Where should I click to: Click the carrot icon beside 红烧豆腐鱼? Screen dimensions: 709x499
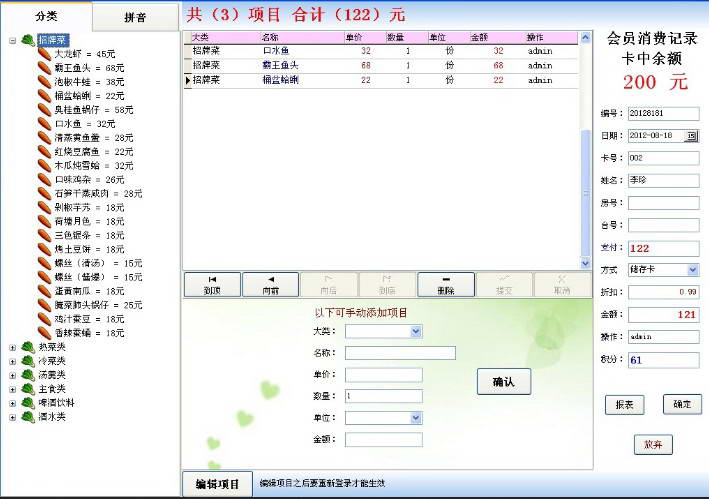coord(44,151)
